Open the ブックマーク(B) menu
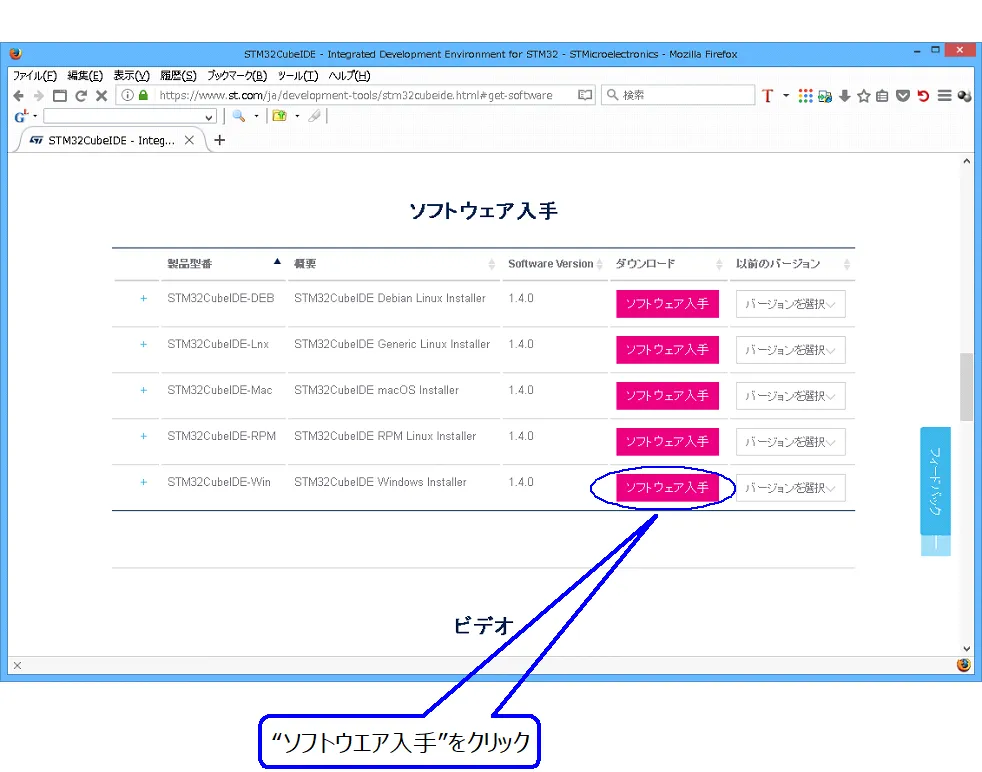Viewport: 982px width, 772px height. (237, 76)
